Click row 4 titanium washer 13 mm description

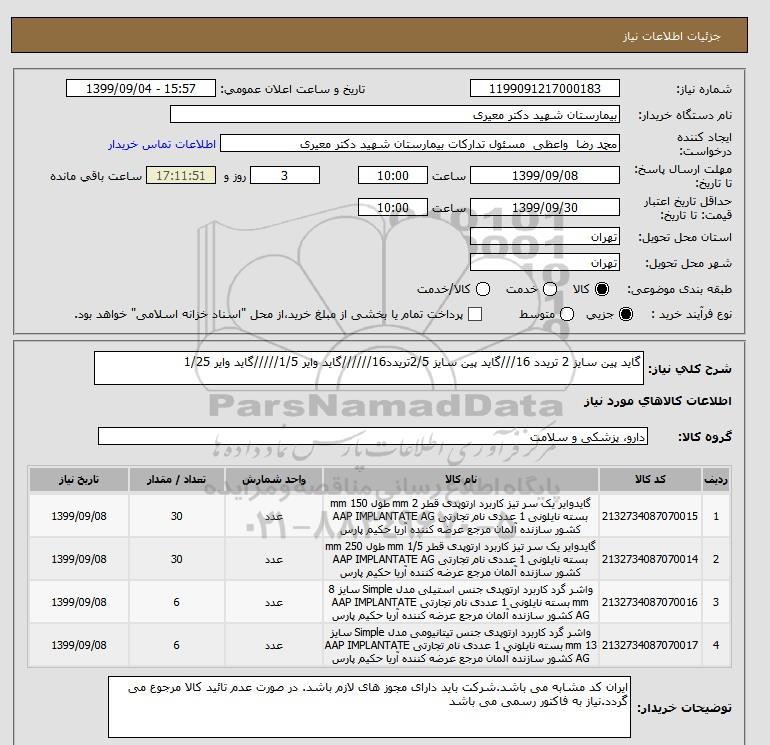pyautogui.click(x=461, y=645)
